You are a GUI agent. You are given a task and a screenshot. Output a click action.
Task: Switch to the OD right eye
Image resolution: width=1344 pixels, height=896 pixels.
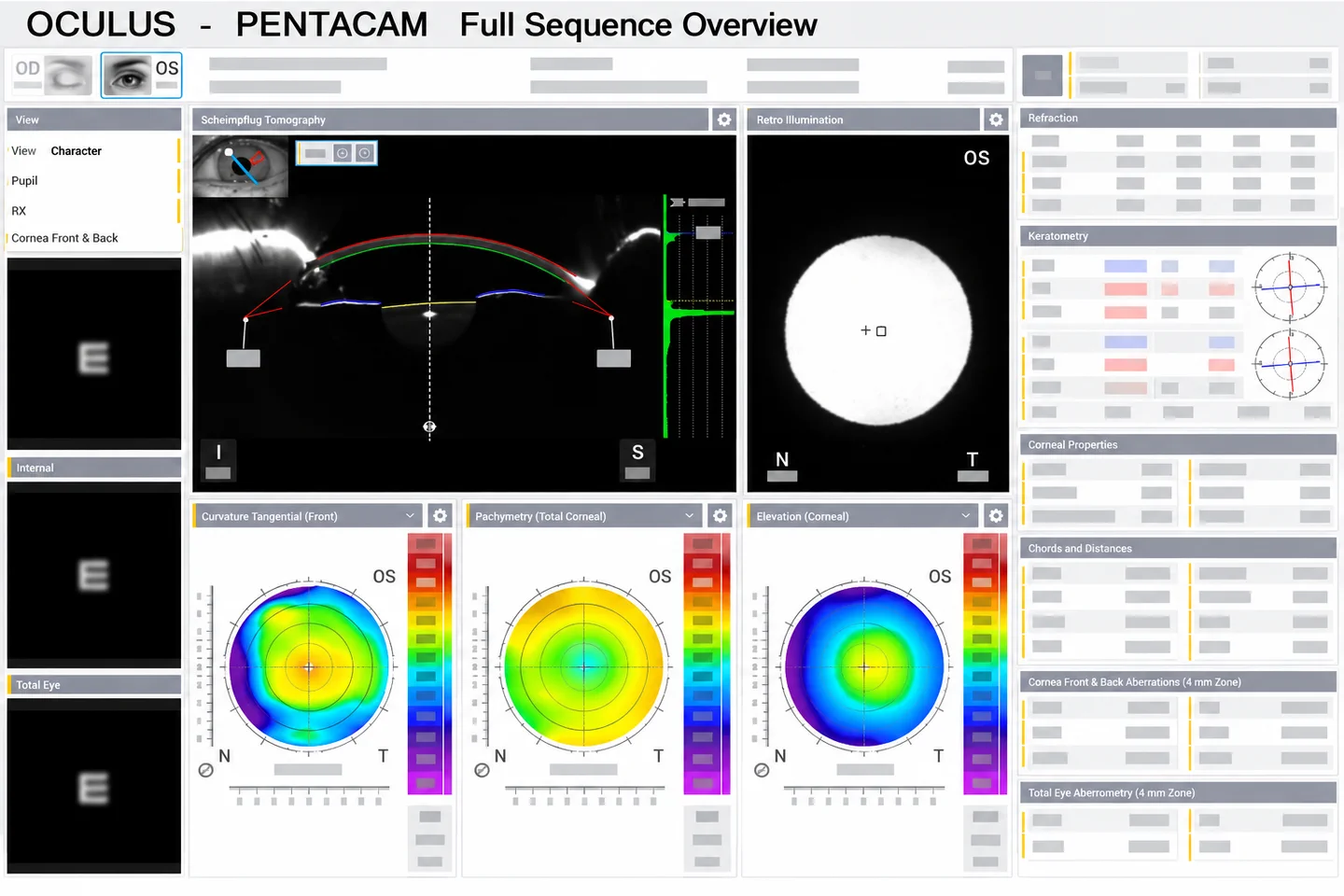(52, 76)
